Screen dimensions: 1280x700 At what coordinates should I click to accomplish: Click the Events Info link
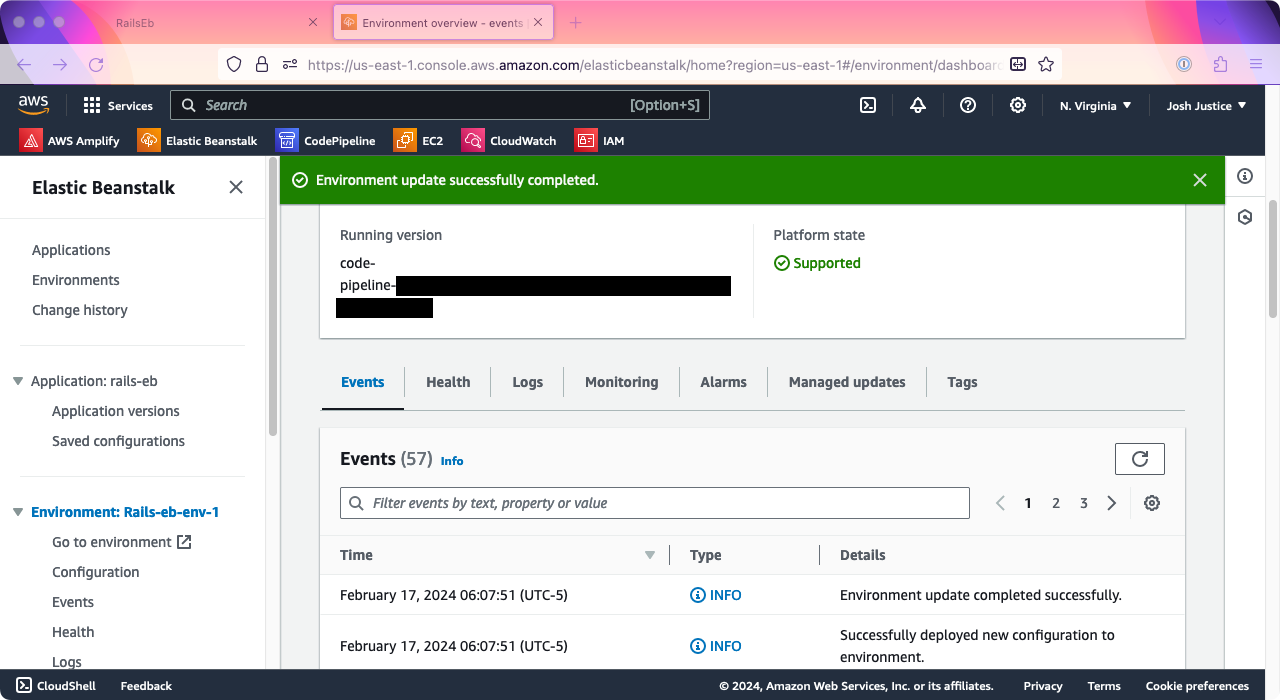(452, 461)
